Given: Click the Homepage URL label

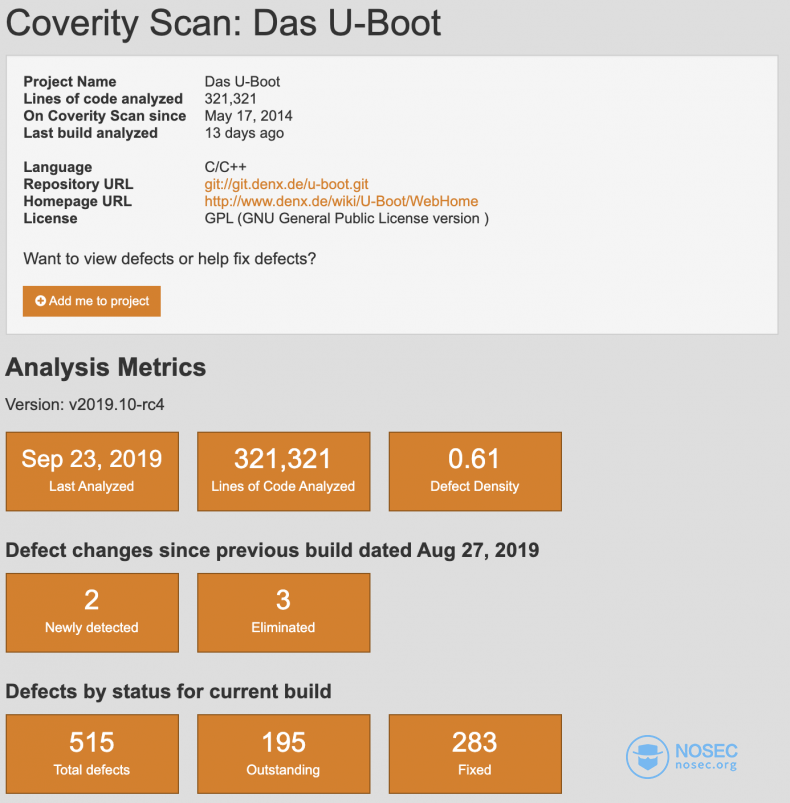Looking at the screenshot, I should [77, 201].
